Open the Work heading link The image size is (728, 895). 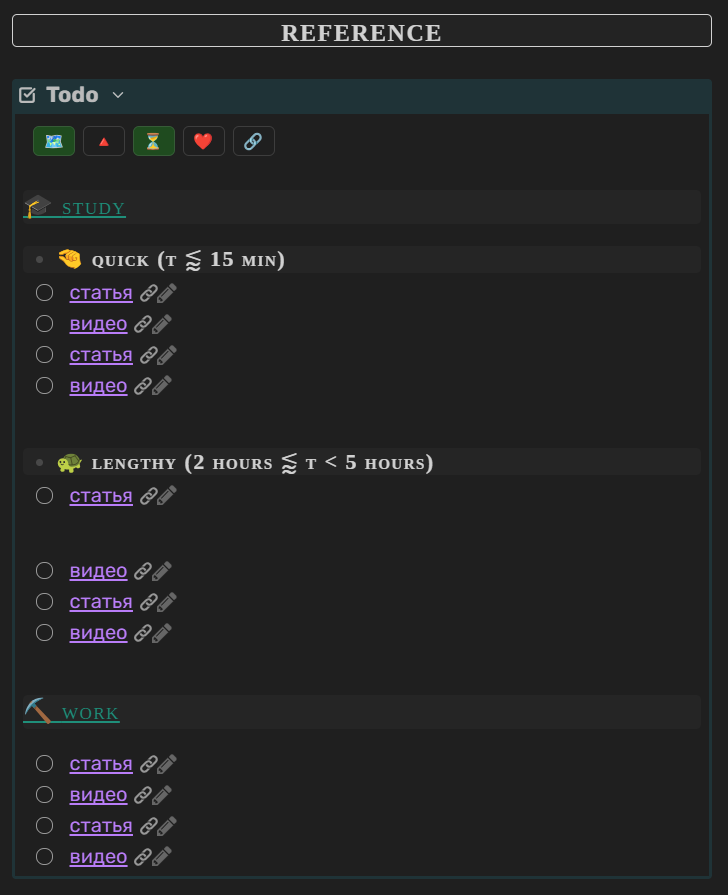click(90, 714)
